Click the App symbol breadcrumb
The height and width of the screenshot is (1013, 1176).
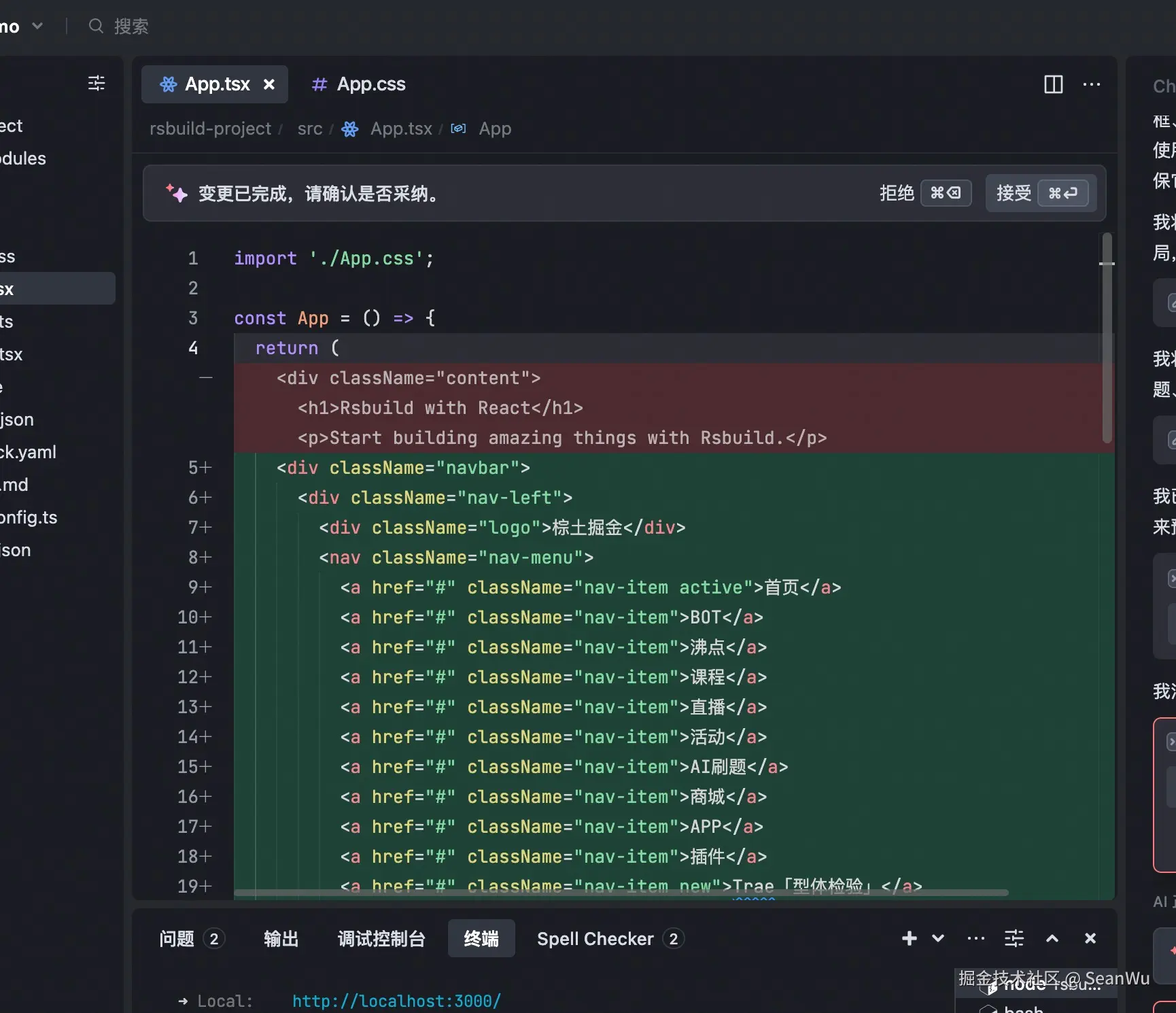click(495, 128)
